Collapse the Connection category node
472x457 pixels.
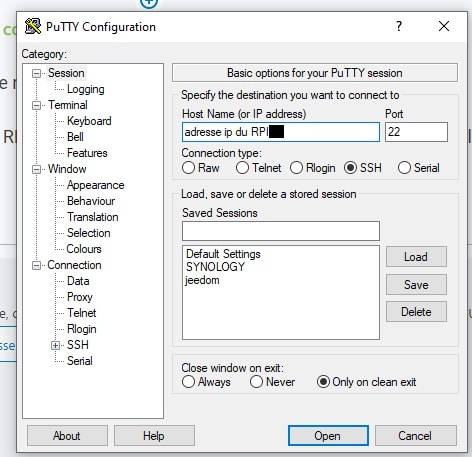[36, 265]
